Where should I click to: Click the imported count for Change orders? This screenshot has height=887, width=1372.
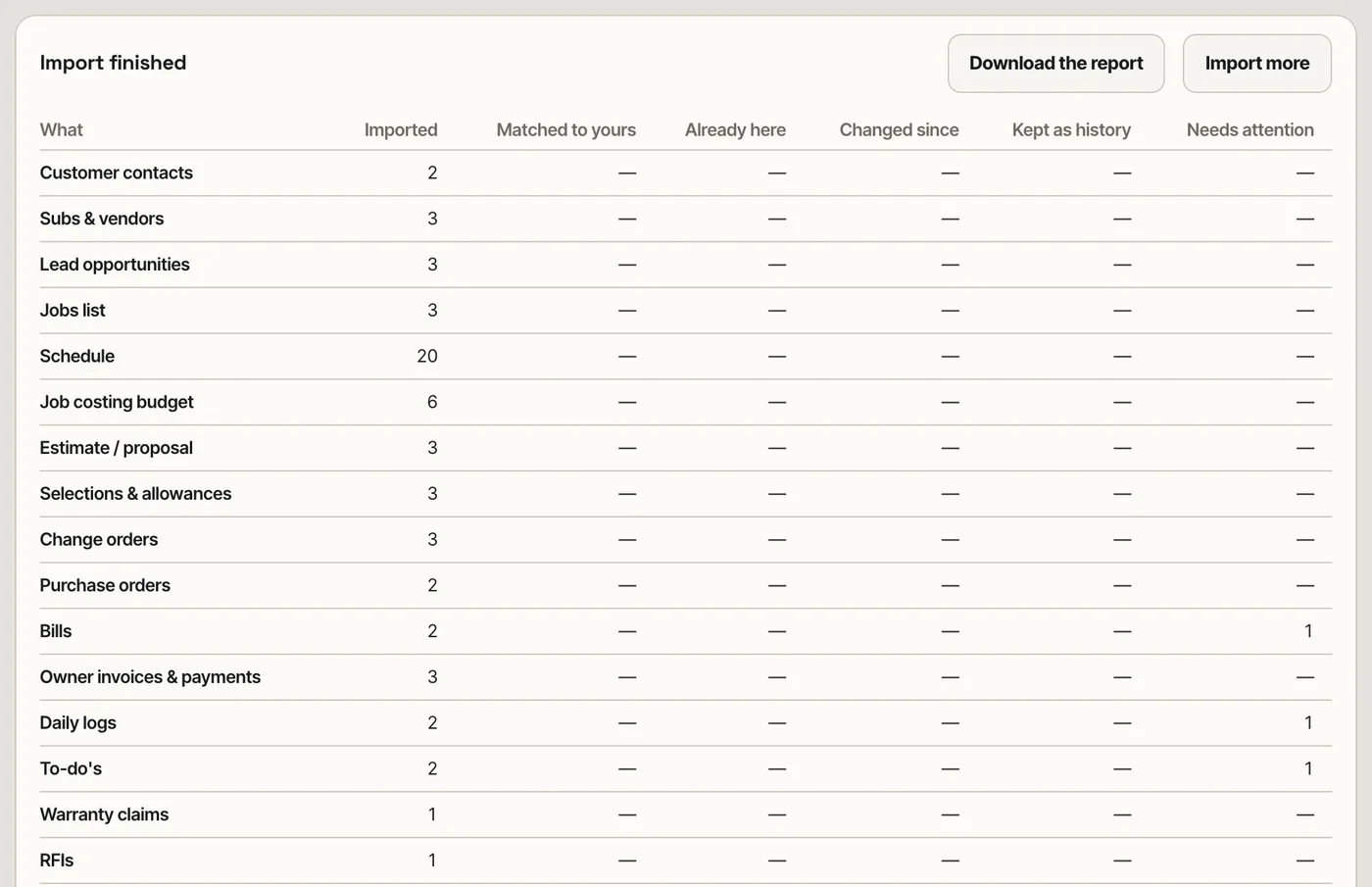tap(432, 540)
